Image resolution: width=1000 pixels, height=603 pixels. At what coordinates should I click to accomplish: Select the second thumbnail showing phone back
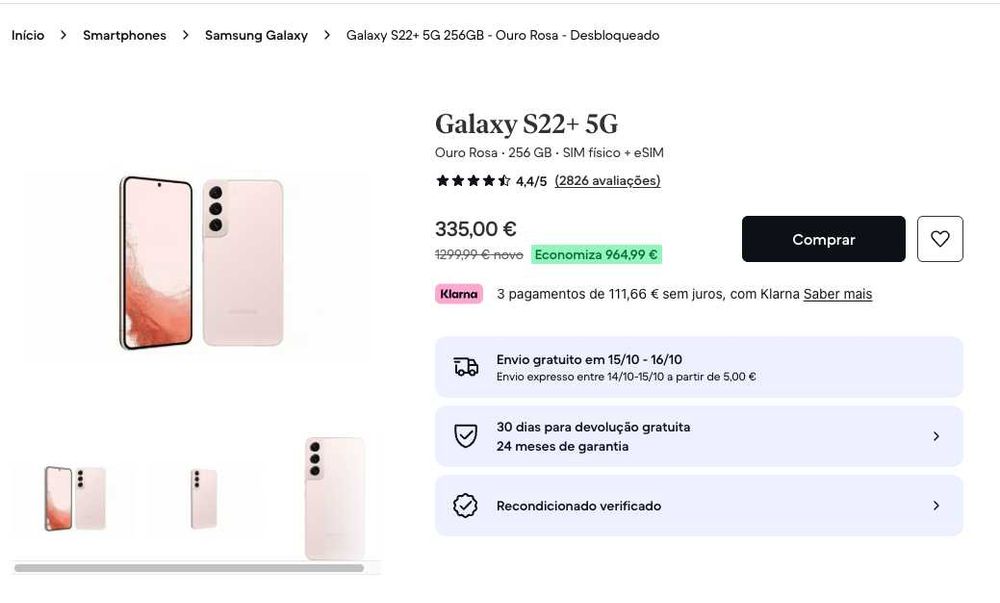coord(204,498)
